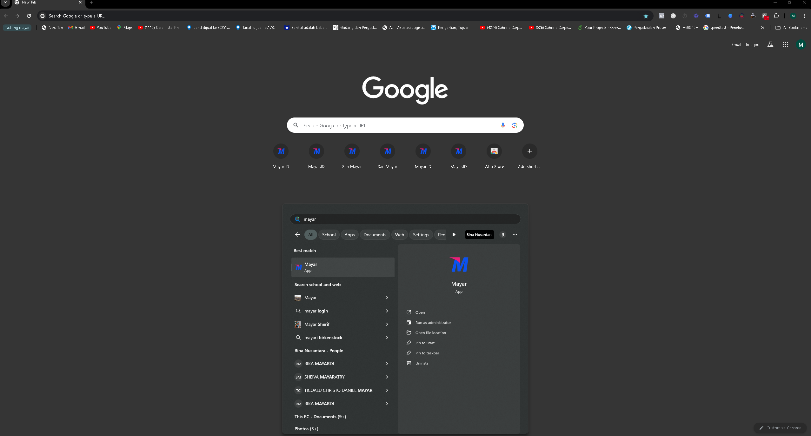
Task: Open the Chrome profile avatar in the toolbar
Action: (793, 16)
